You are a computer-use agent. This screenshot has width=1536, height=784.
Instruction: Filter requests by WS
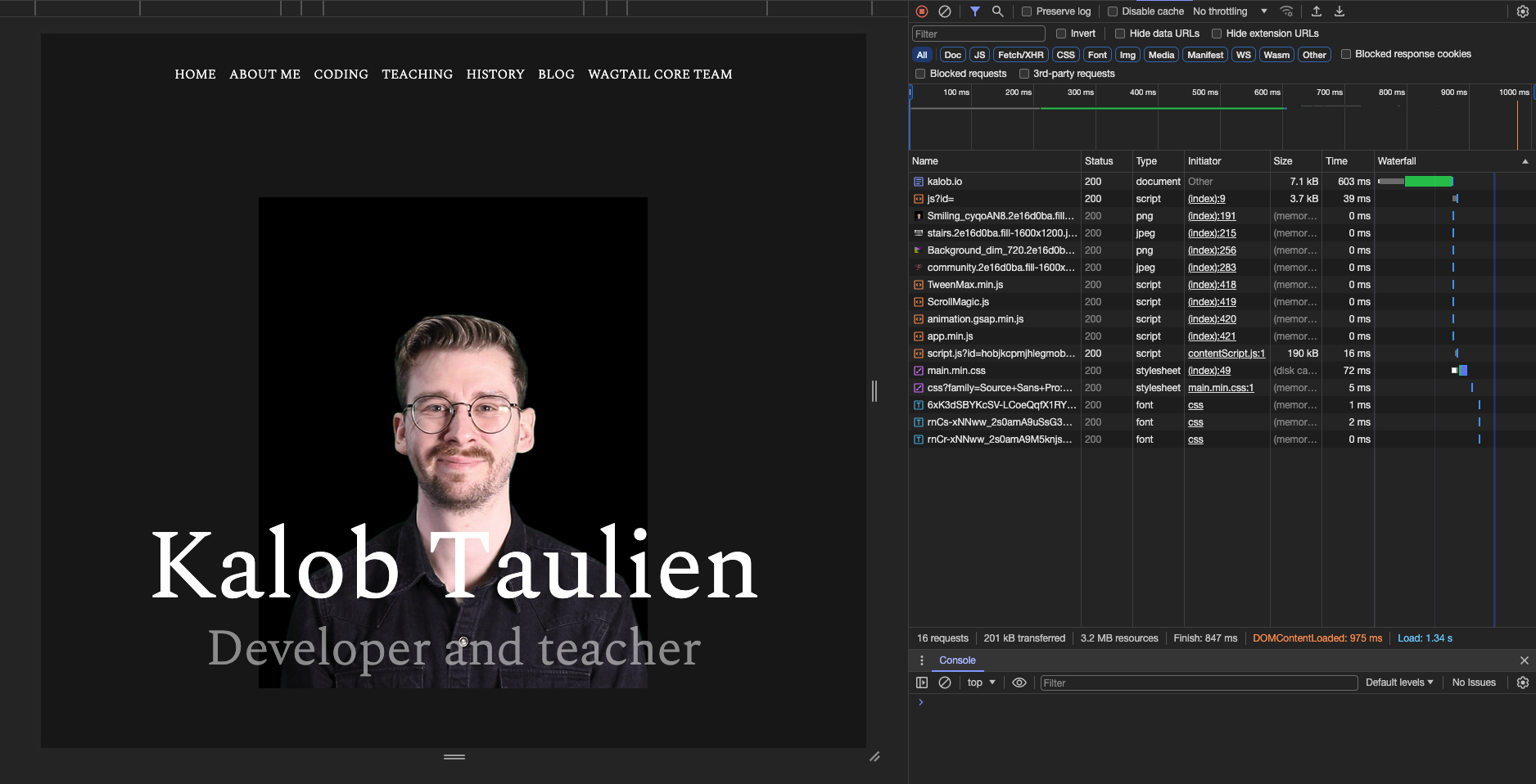[1243, 55]
